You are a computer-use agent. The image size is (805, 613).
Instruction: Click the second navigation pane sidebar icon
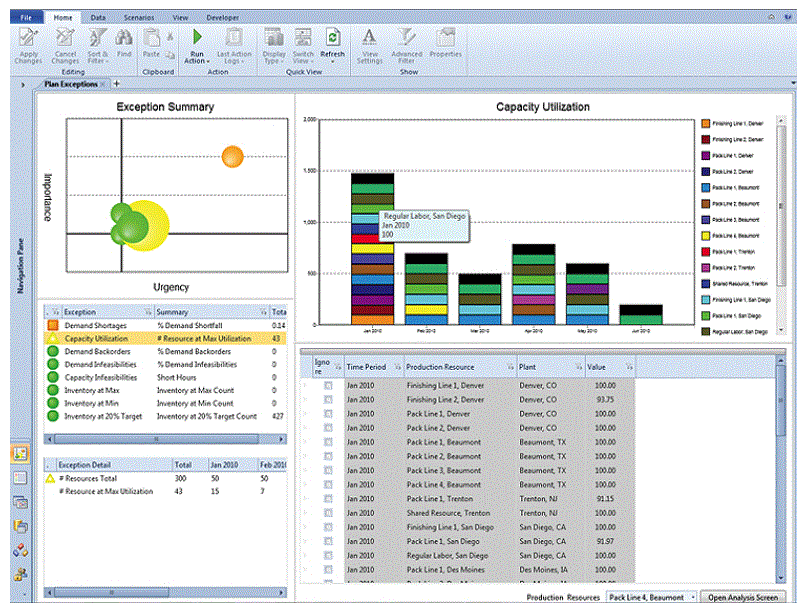click(x=20, y=478)
